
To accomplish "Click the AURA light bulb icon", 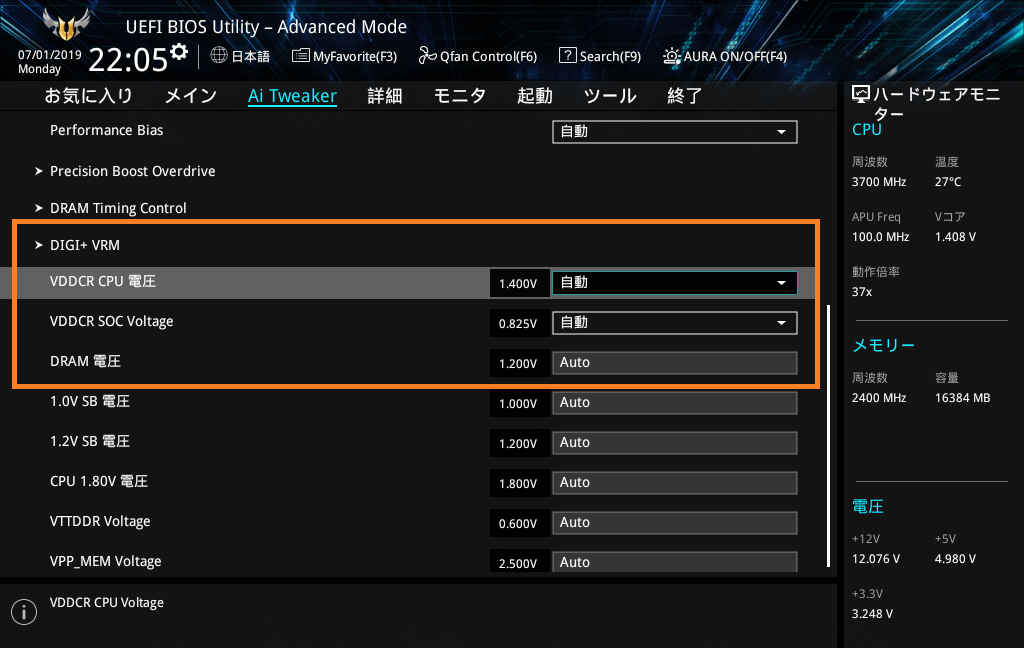I will click(671, 56).
